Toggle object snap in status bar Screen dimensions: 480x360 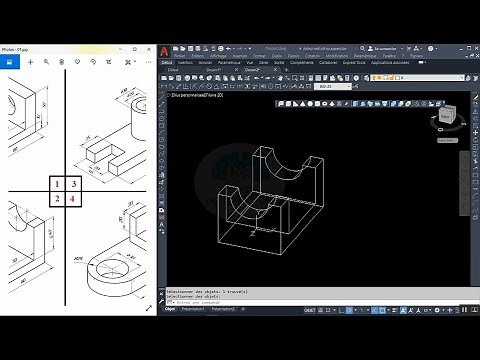pyautogui.click(x=382, y=310)
